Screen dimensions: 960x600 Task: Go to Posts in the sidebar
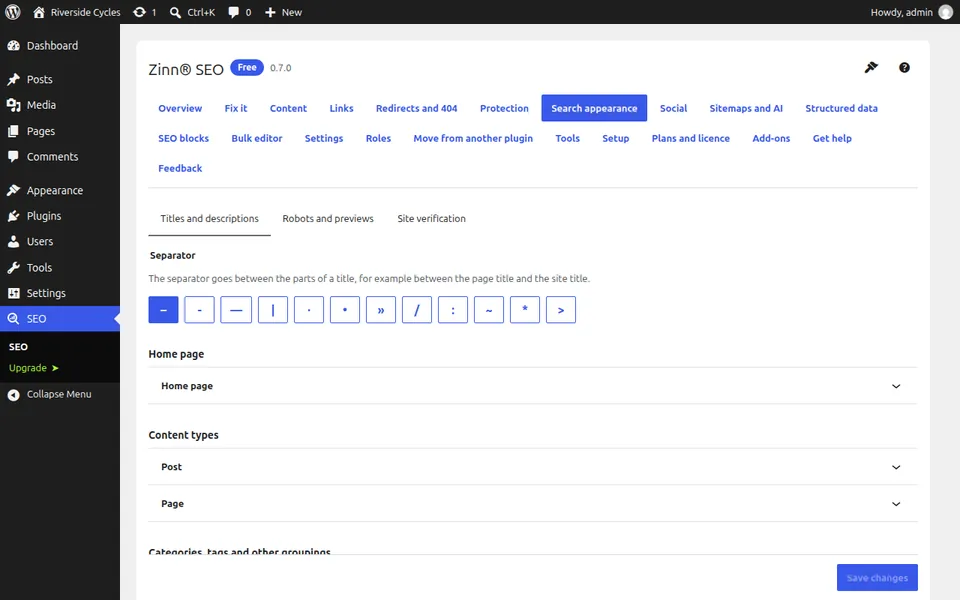tap(60, 79)
